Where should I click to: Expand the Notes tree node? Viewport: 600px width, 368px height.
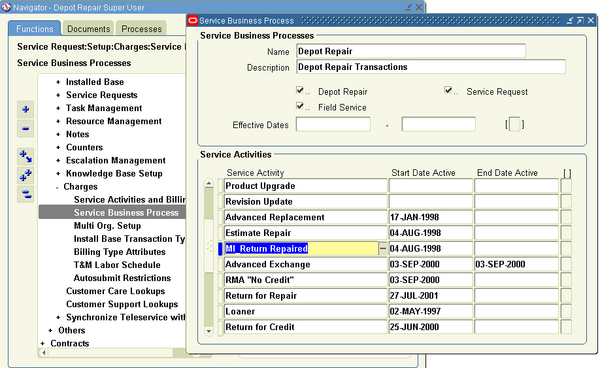coord(58,134)
